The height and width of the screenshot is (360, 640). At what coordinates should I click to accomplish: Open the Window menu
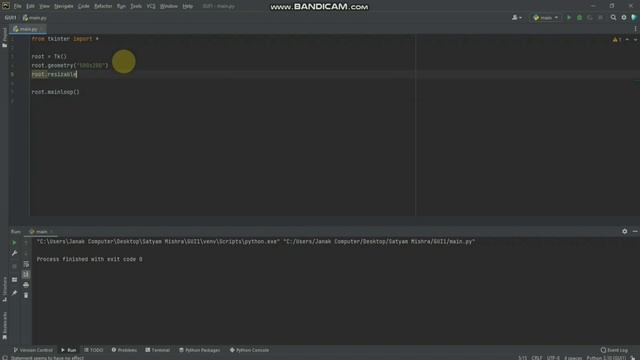(169, 6)
